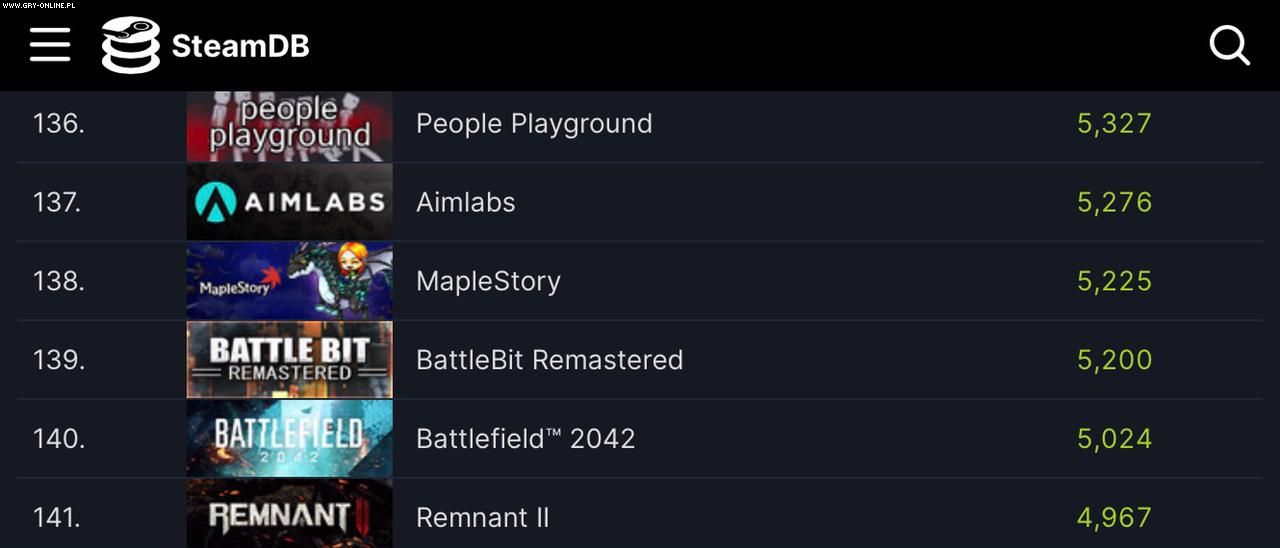Click the 5,200 player count value
The height and width of the screenshot is (548, 1280).
click(1115, 360)
